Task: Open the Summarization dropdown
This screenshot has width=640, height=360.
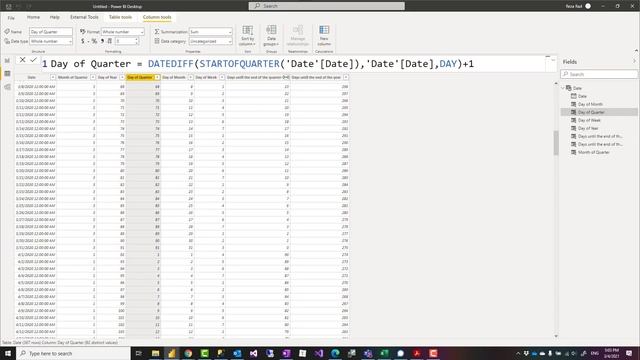Action: 211,31
